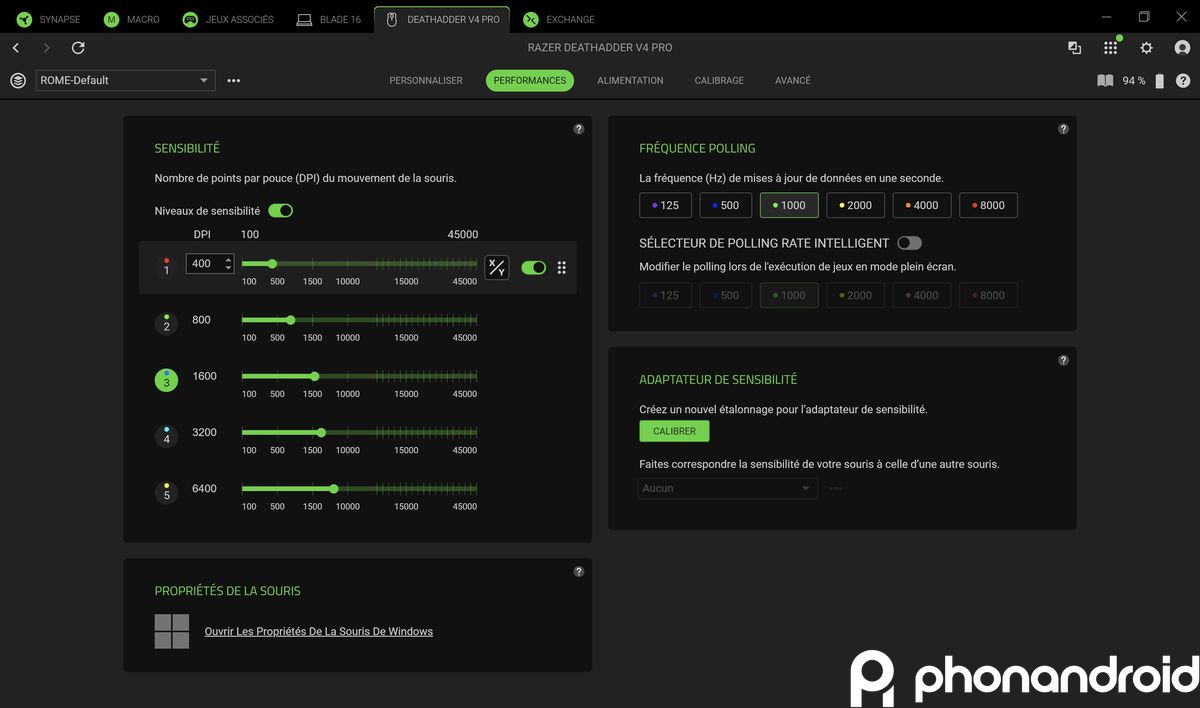The width and height of the screenshot is (1200, 708).
Task: Select sensitivity stage 1 indicator
Action: point(166,267)
